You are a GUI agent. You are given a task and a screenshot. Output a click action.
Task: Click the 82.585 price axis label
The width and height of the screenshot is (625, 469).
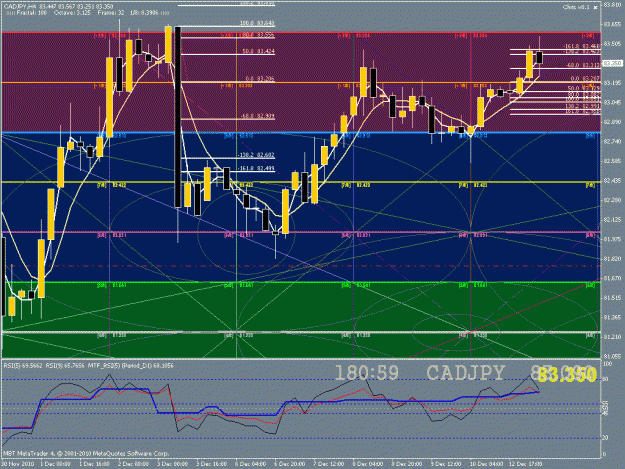613,161
